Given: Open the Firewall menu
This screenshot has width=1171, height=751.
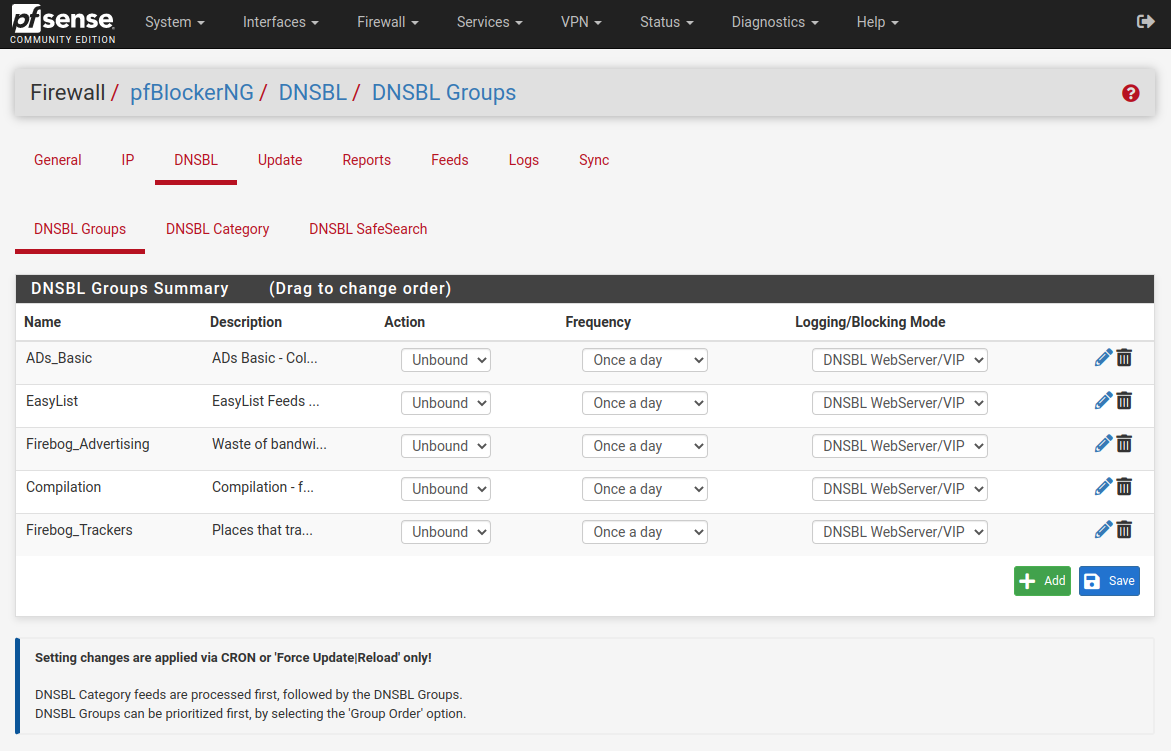Looking at the screenshot, I should (x=388, y=22).
